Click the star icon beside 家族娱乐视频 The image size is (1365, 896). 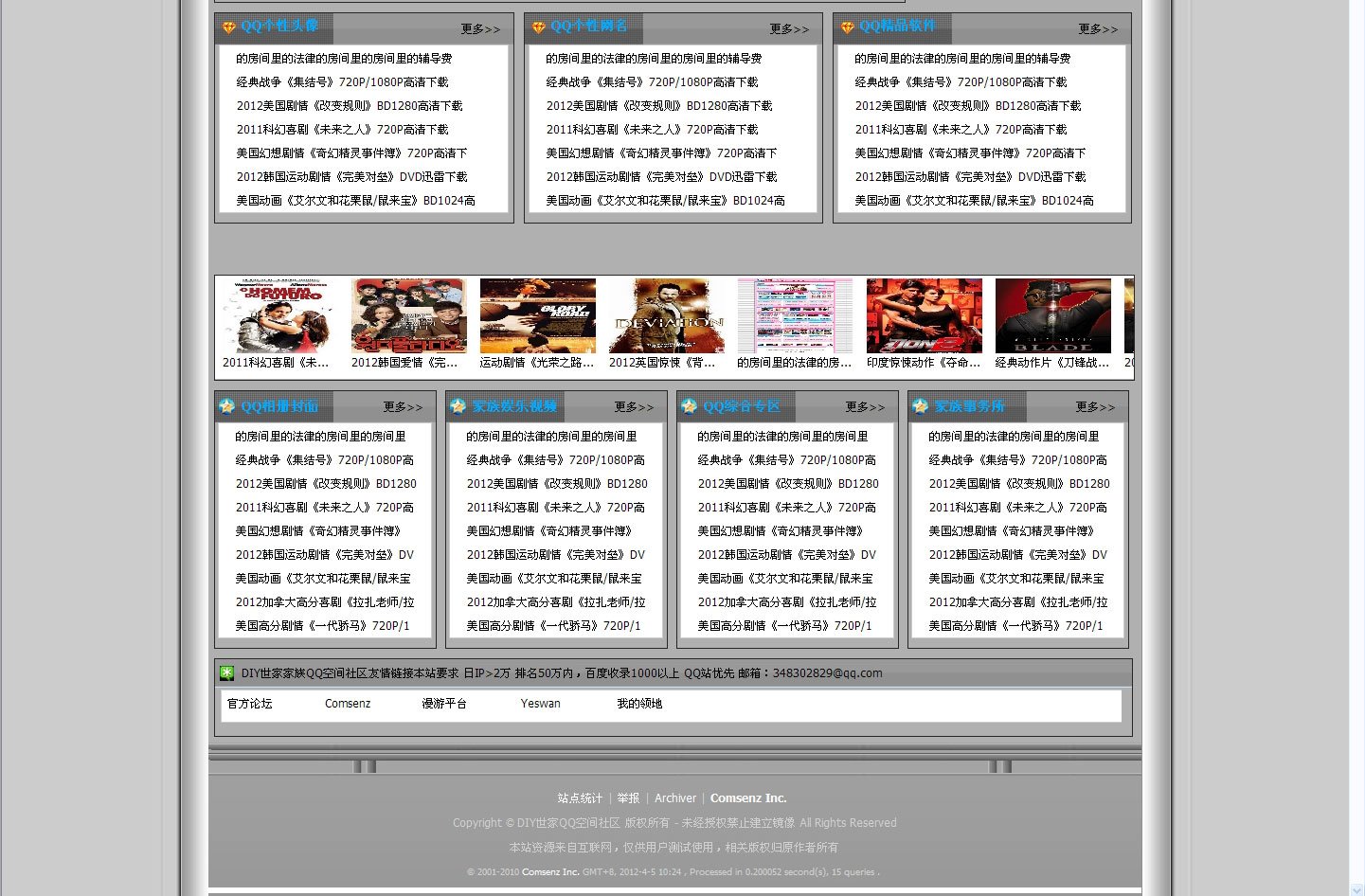(x=458, y=406)
